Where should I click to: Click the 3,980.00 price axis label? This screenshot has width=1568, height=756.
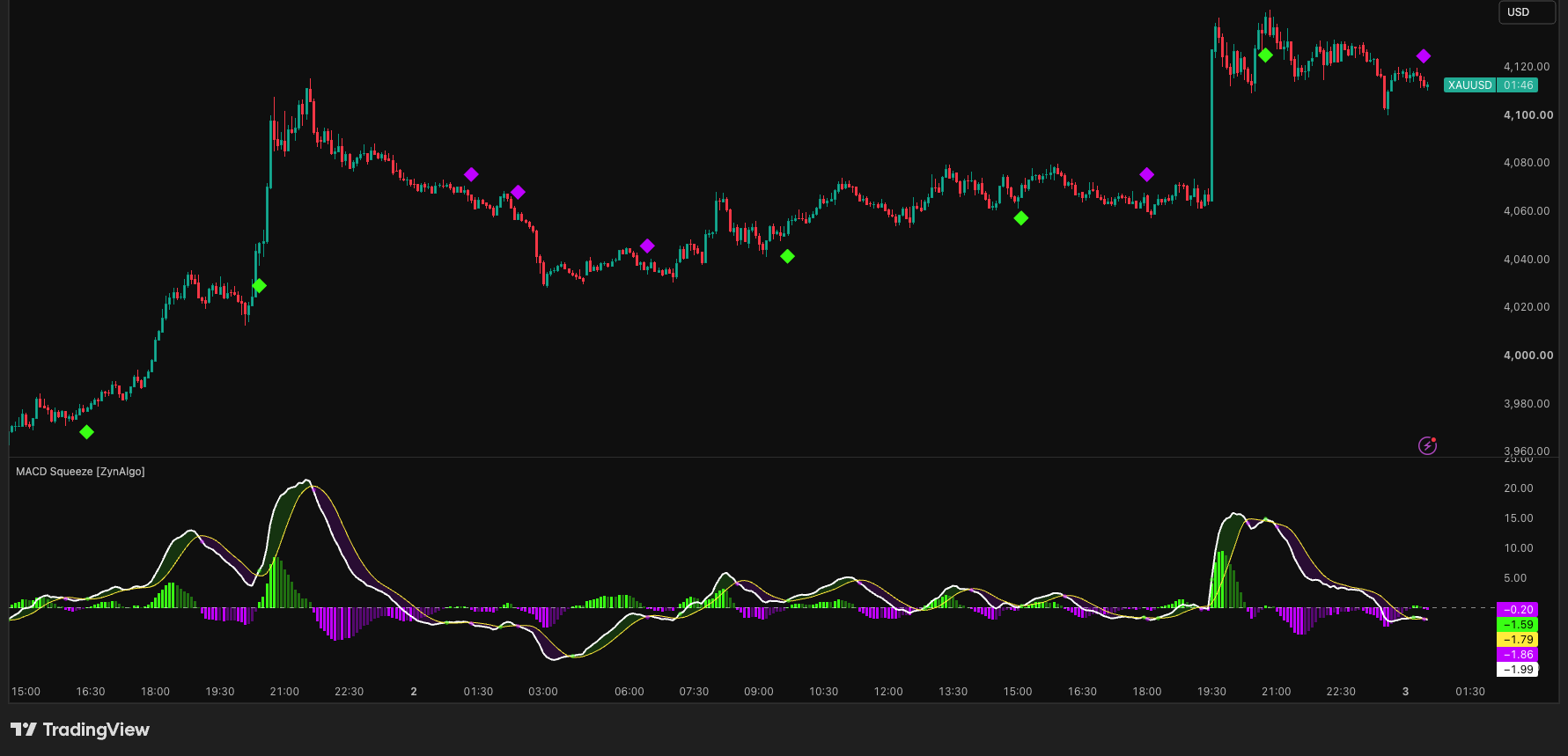1527,404
